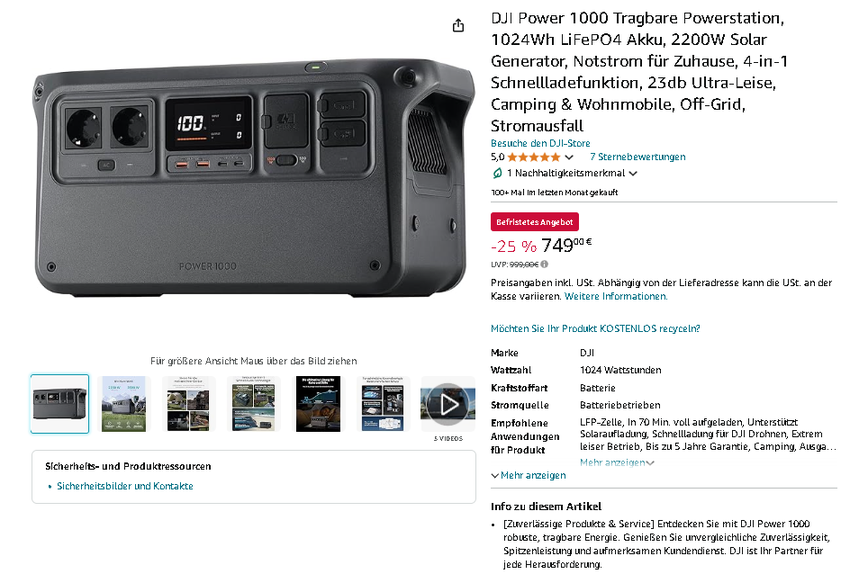This screenshot has width=850, height=574.
Task: Open the Besuche den DJI-Store link
Action: [x=540, y=143]
